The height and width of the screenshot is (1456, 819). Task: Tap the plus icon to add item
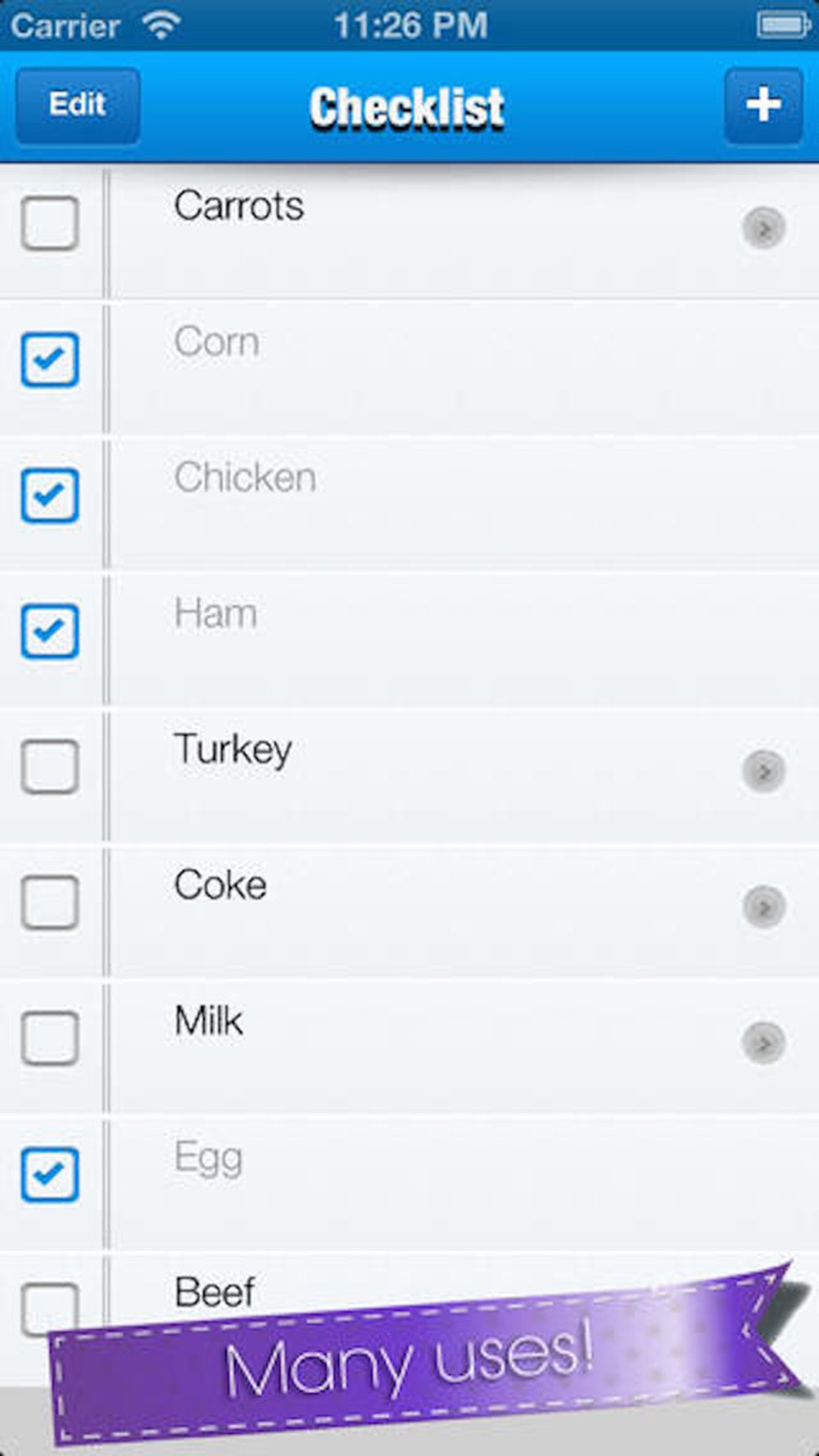(762, 106)
